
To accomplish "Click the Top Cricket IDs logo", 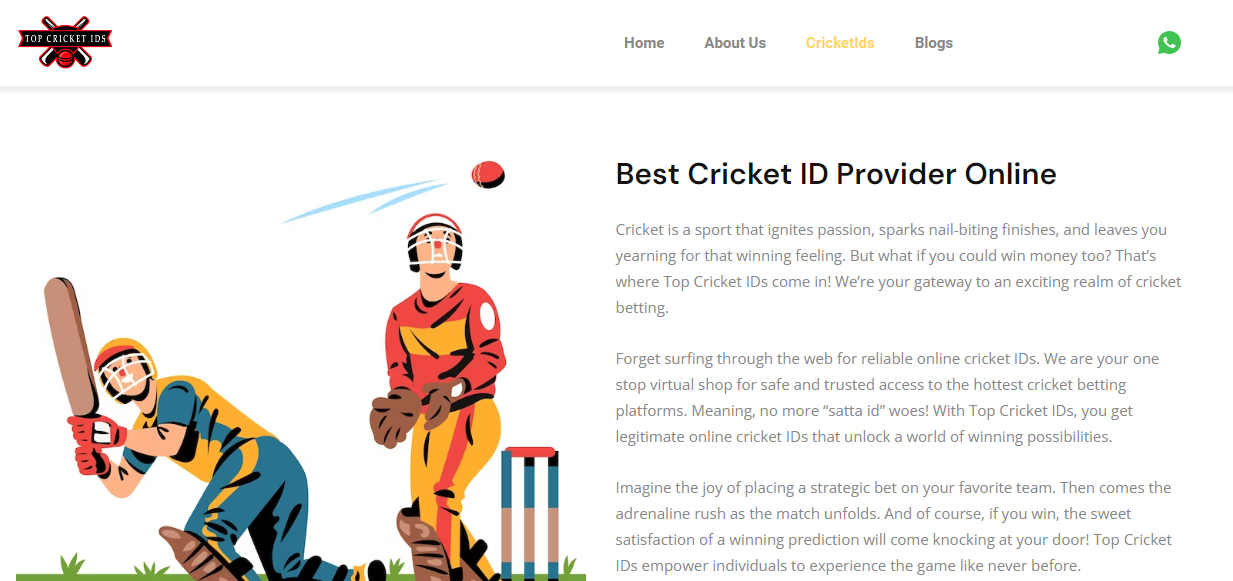I will [x=65, y=42].
